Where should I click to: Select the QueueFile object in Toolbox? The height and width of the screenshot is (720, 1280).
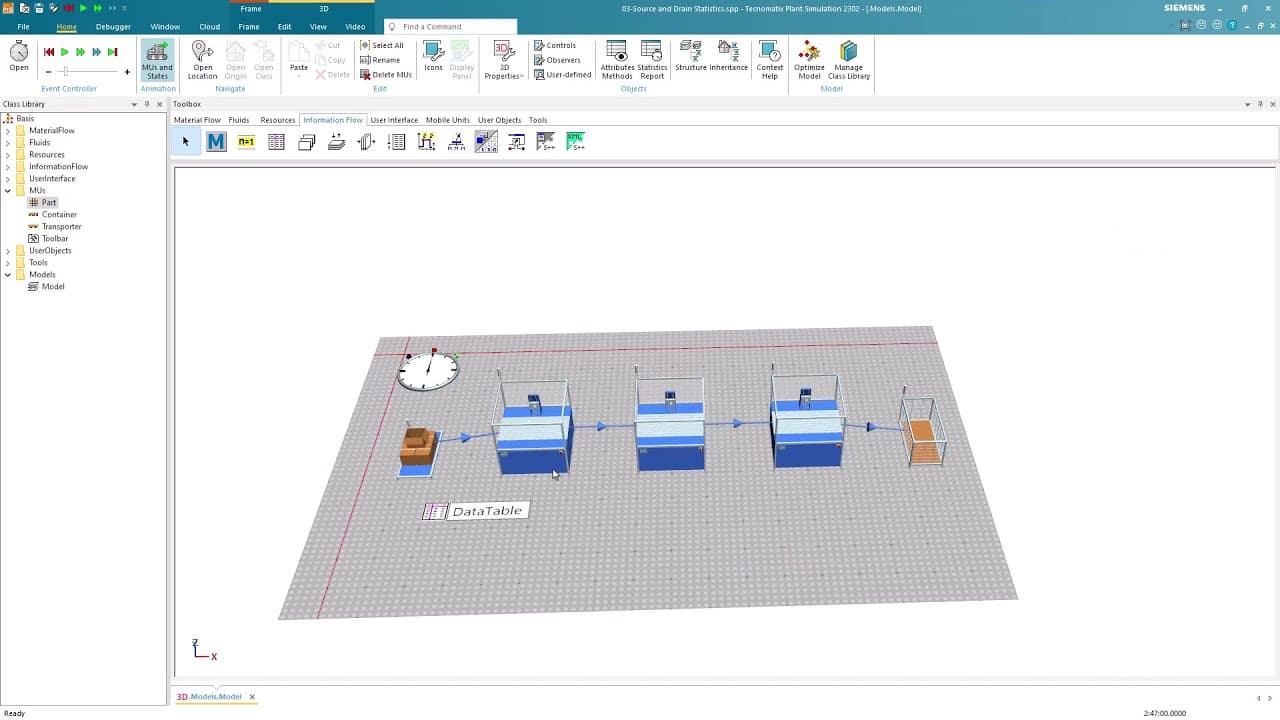pyautogui.click(x=366, y=142)
